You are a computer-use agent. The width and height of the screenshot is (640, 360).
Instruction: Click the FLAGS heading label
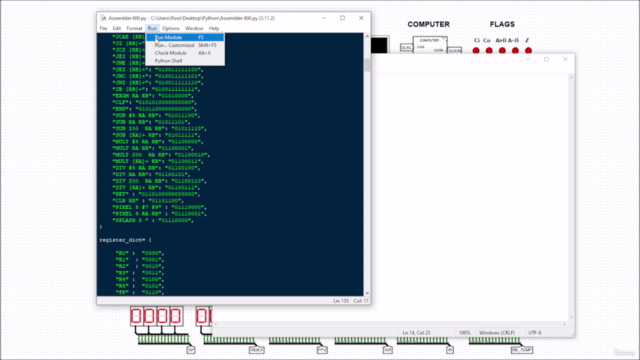[502, 24]
